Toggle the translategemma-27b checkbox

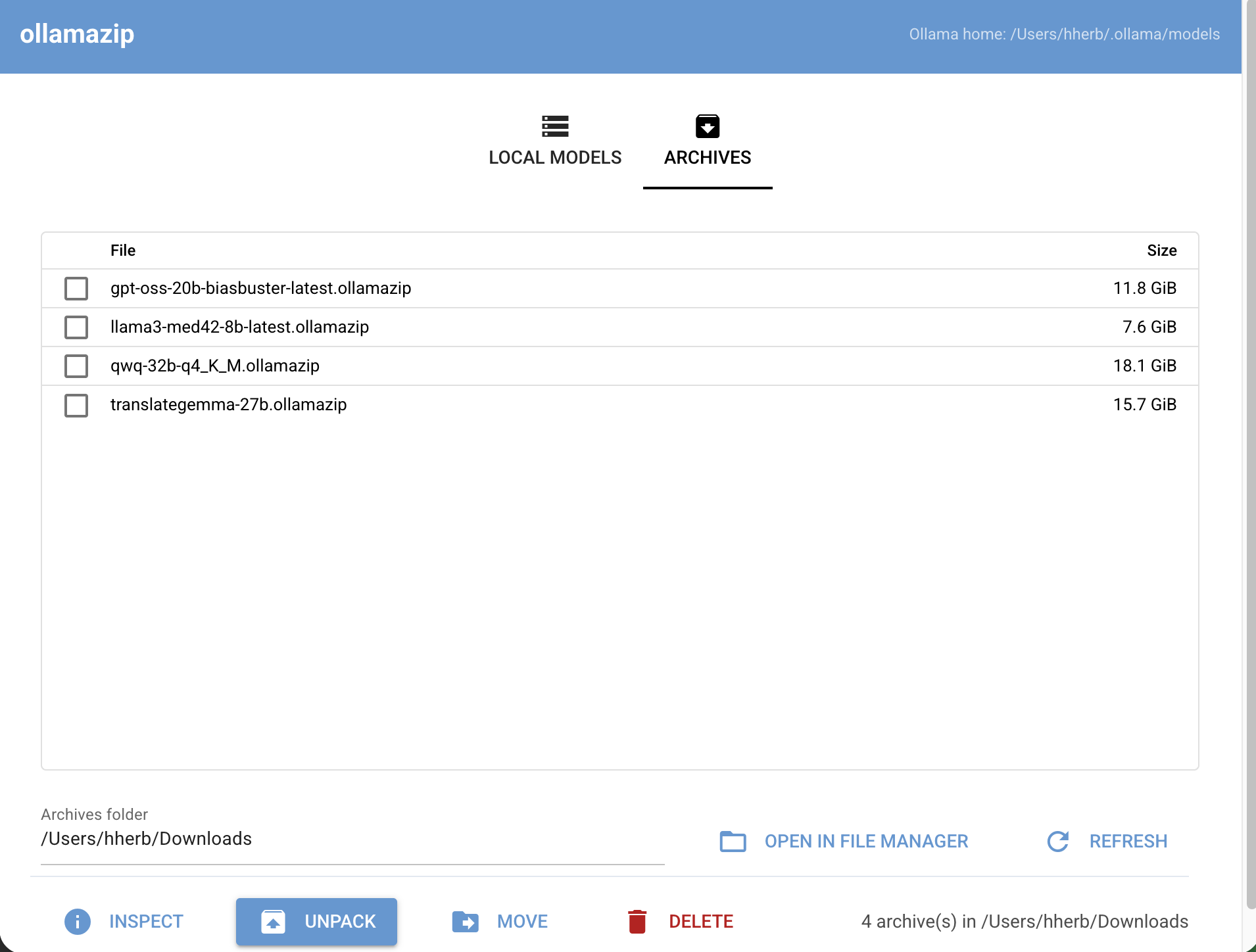coord(76,405)
